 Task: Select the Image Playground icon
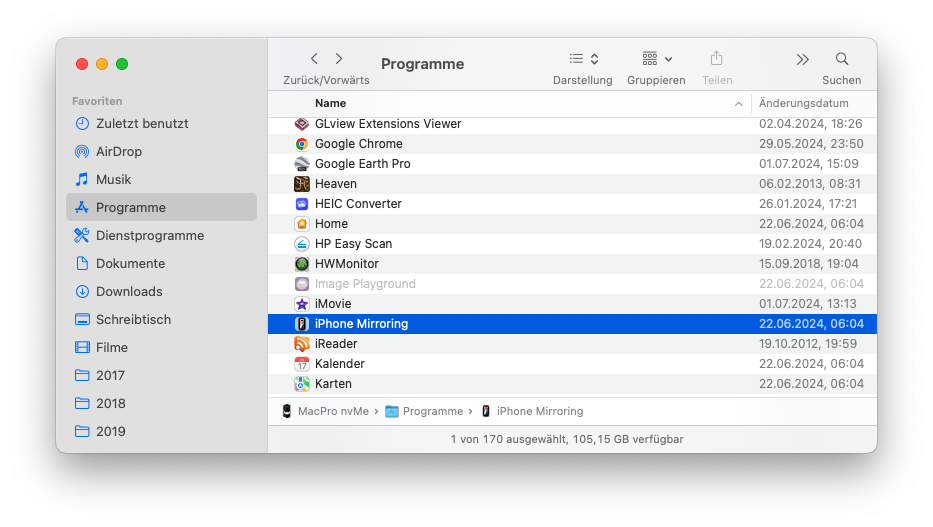[x=302, y=284]
